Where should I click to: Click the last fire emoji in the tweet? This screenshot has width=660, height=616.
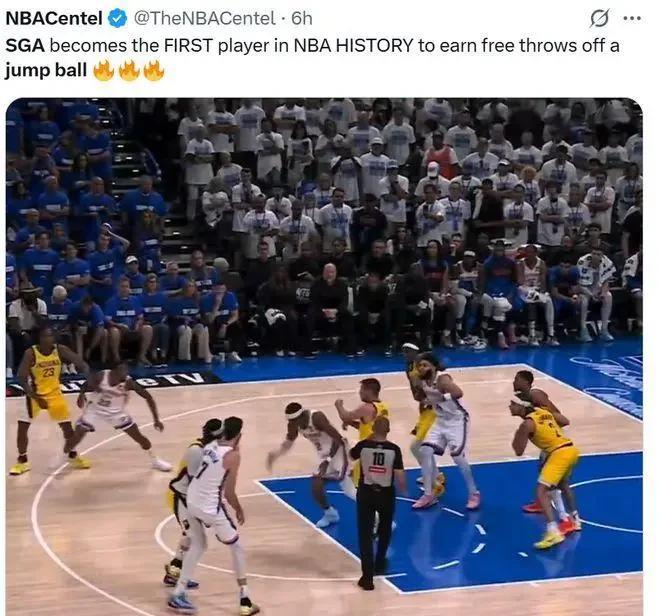click(x=154, y=70)
